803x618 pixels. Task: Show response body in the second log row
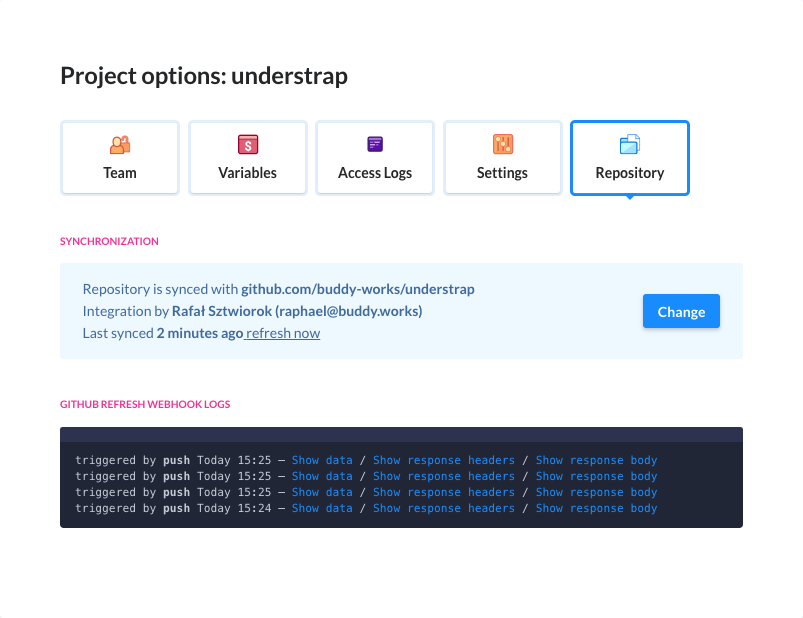coord(596,476)
